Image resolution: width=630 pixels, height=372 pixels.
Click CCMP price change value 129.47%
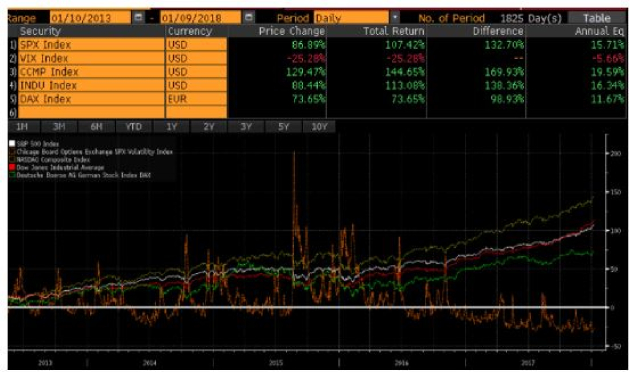click(x=306, y=72)
